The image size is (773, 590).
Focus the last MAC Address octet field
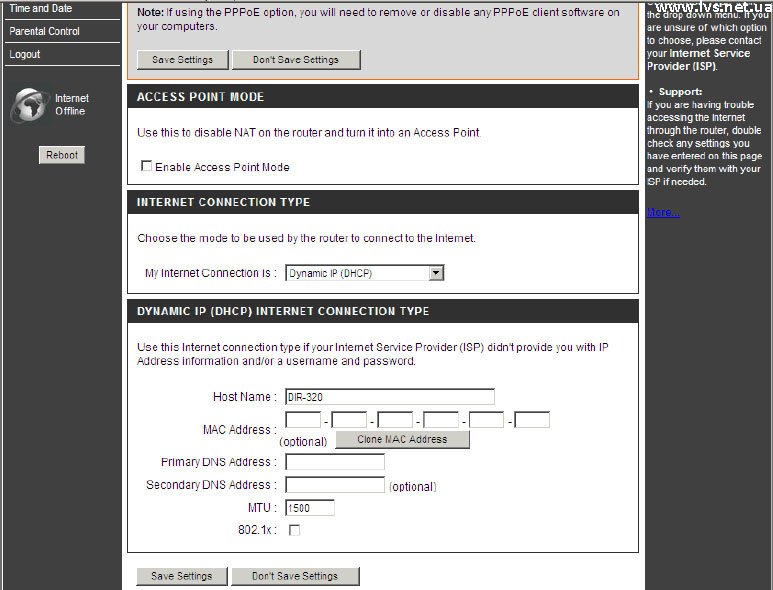pos(532,420)
